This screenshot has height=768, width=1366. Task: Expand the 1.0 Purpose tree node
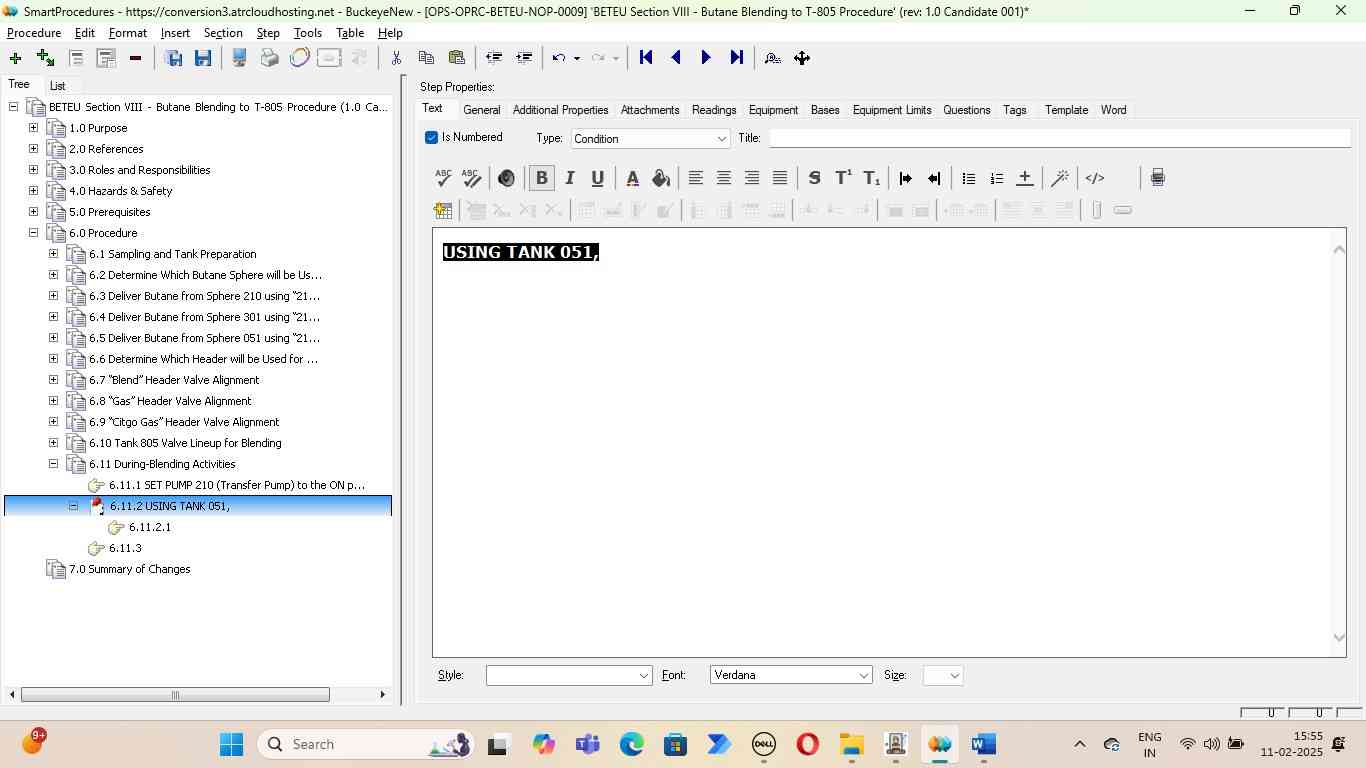click(33, 128)
